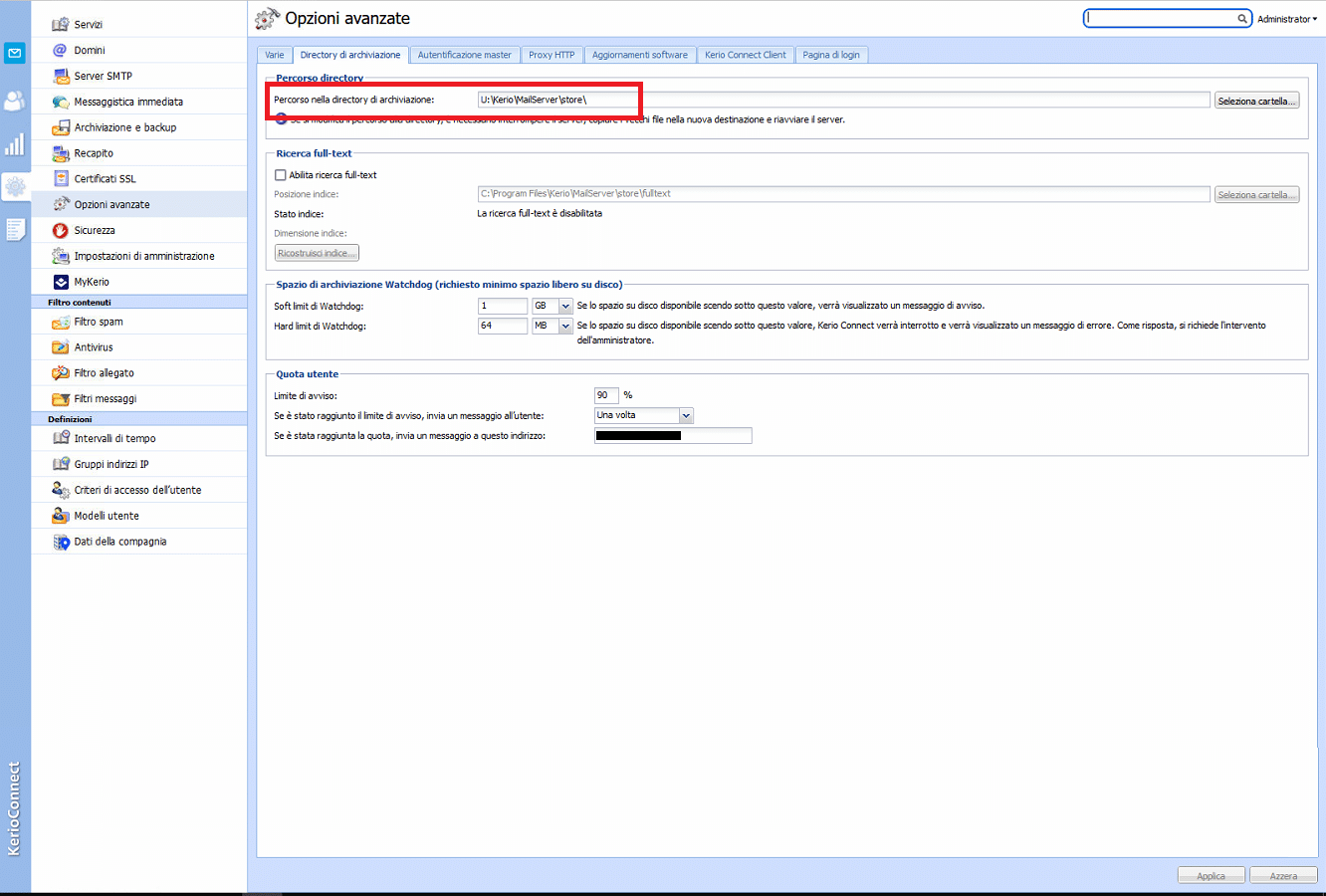Image resolution: width=1326 pixels, height=896 pixels.
Task: Click the Domini @ icon
Action: click(61, 50)
